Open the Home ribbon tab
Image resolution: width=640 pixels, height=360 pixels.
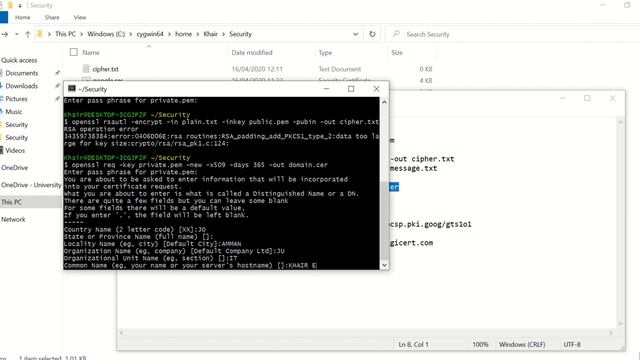pyautogui.click(x=22, y=18)
